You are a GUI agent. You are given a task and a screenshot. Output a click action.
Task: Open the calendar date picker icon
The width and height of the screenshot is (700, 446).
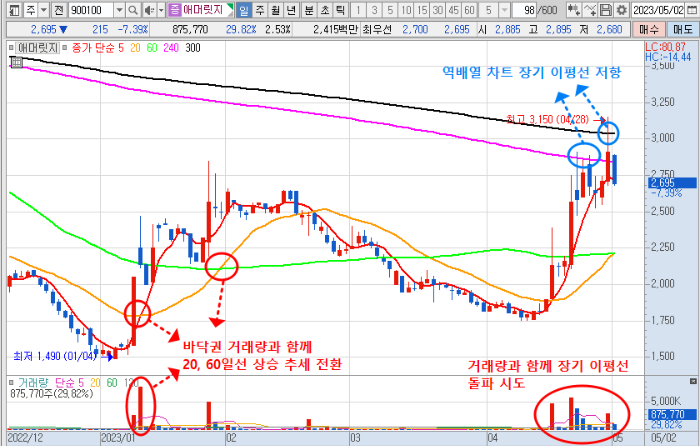tap(690, 10)
